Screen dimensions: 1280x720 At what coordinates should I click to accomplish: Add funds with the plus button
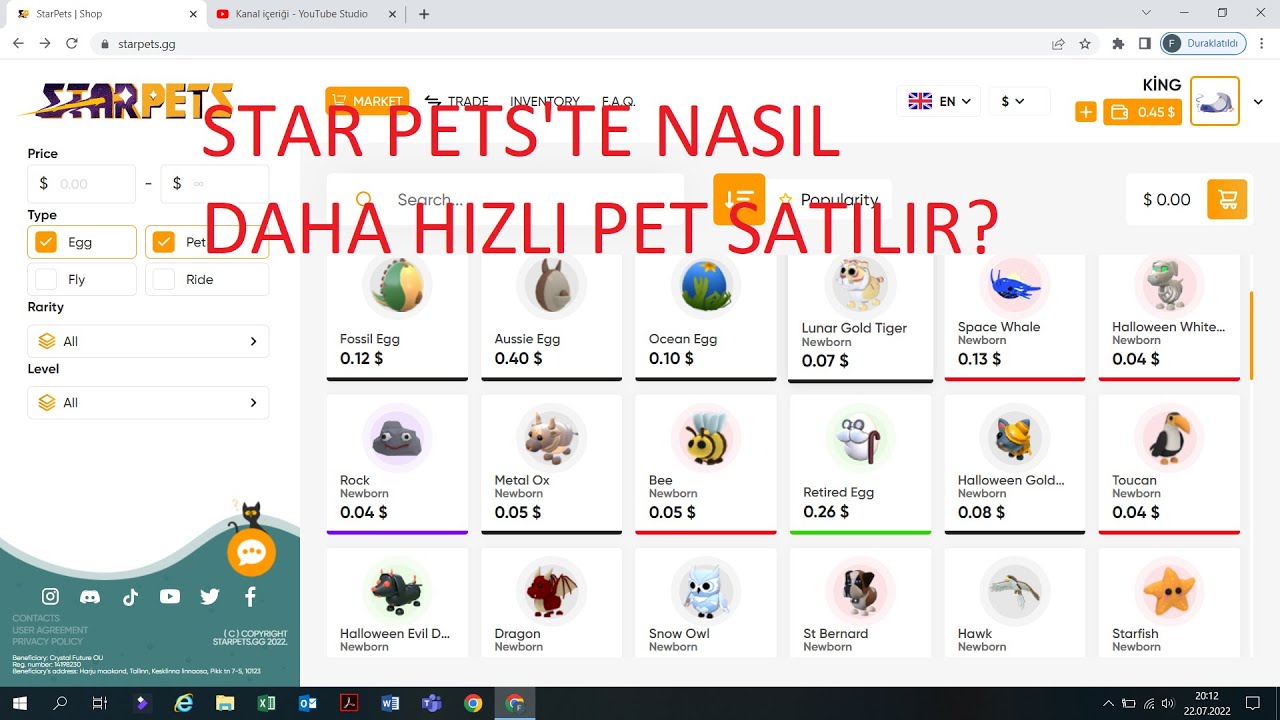[x=1086, y=112]
